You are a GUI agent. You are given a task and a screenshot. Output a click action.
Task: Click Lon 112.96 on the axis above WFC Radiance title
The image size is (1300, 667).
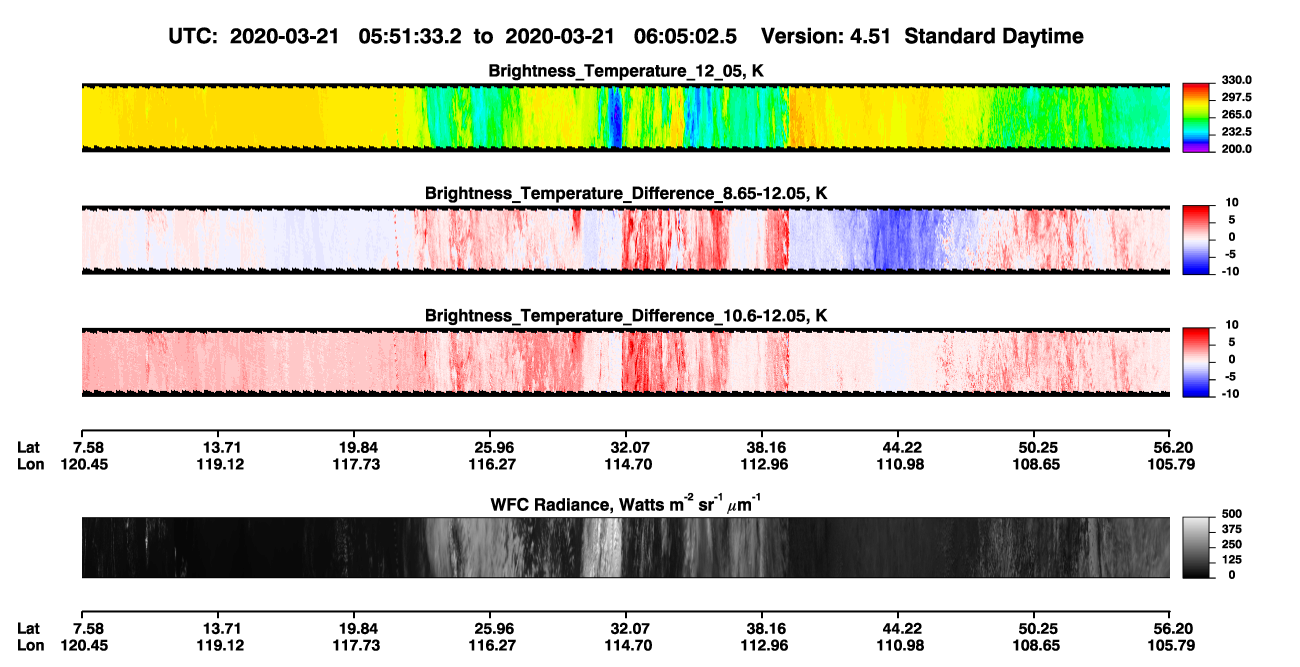tap(762, 464)
